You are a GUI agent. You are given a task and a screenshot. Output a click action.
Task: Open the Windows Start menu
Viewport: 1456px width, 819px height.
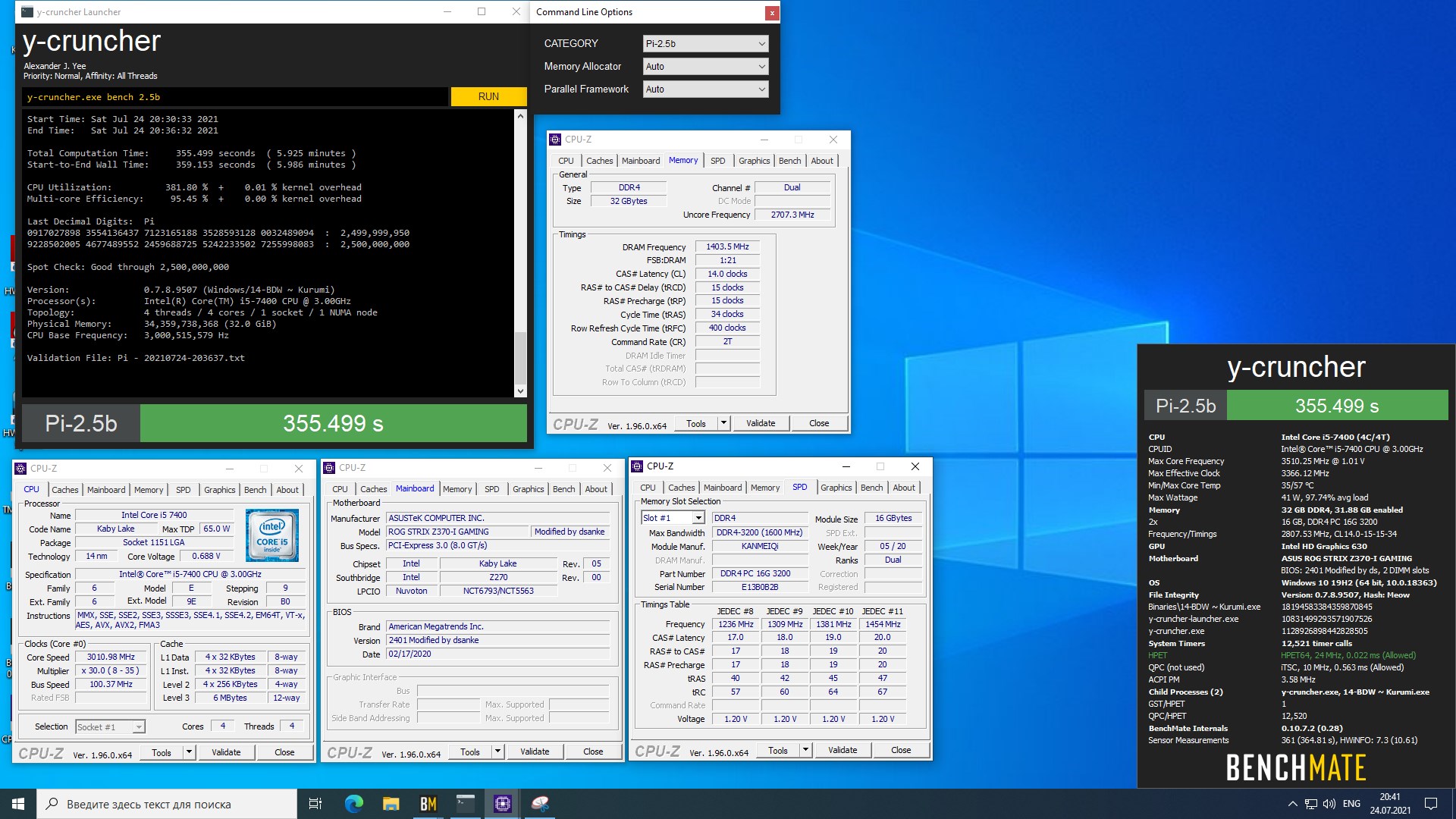coord(18,804)
